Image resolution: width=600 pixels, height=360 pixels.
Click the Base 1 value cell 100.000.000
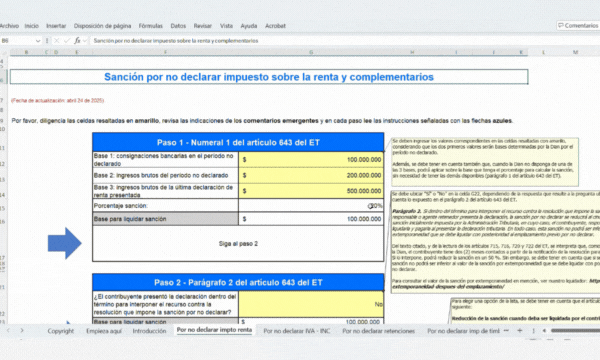click(x=311, y=160)
